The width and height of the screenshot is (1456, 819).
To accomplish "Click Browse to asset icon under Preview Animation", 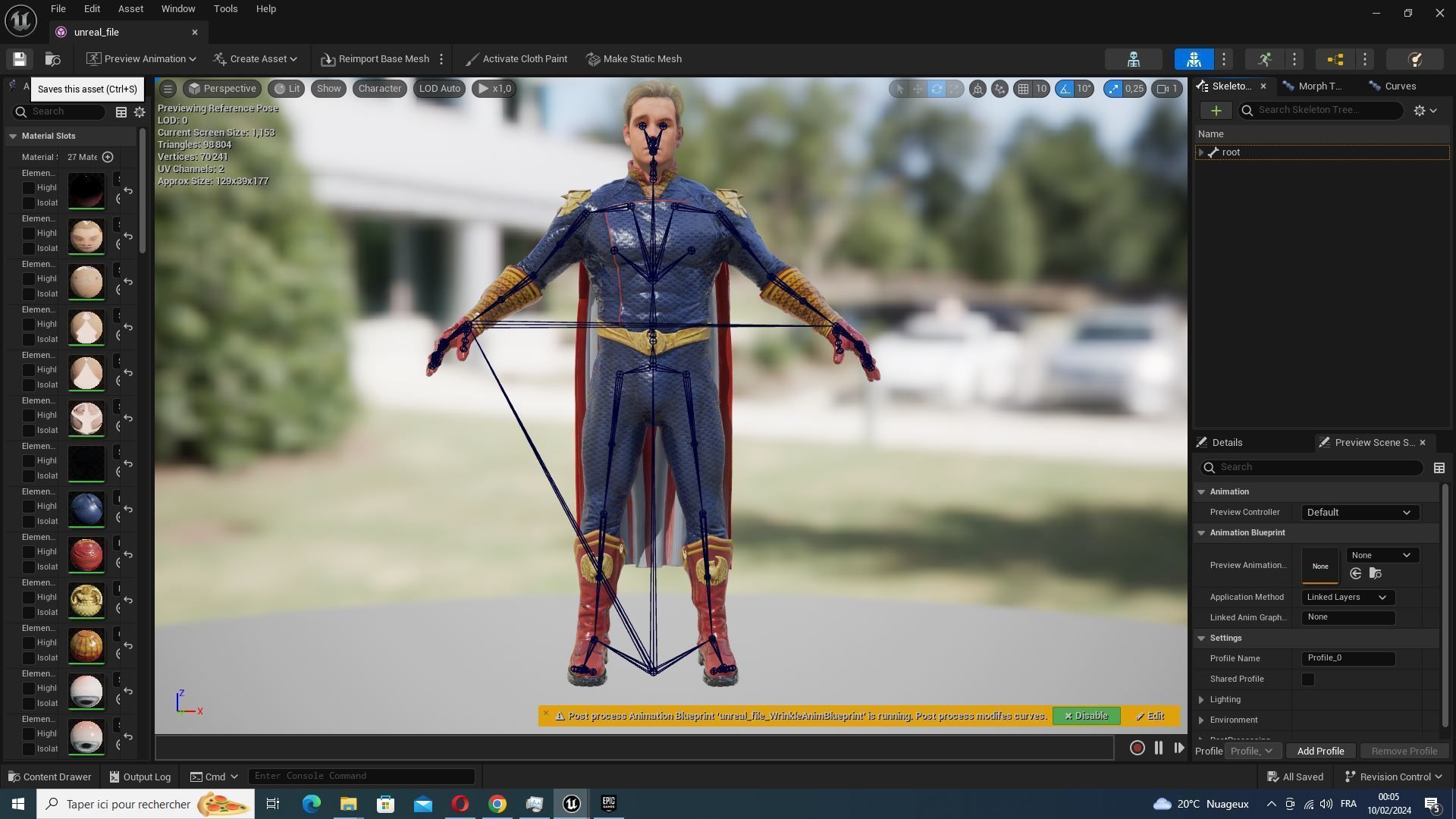I will pos(1375,574).
